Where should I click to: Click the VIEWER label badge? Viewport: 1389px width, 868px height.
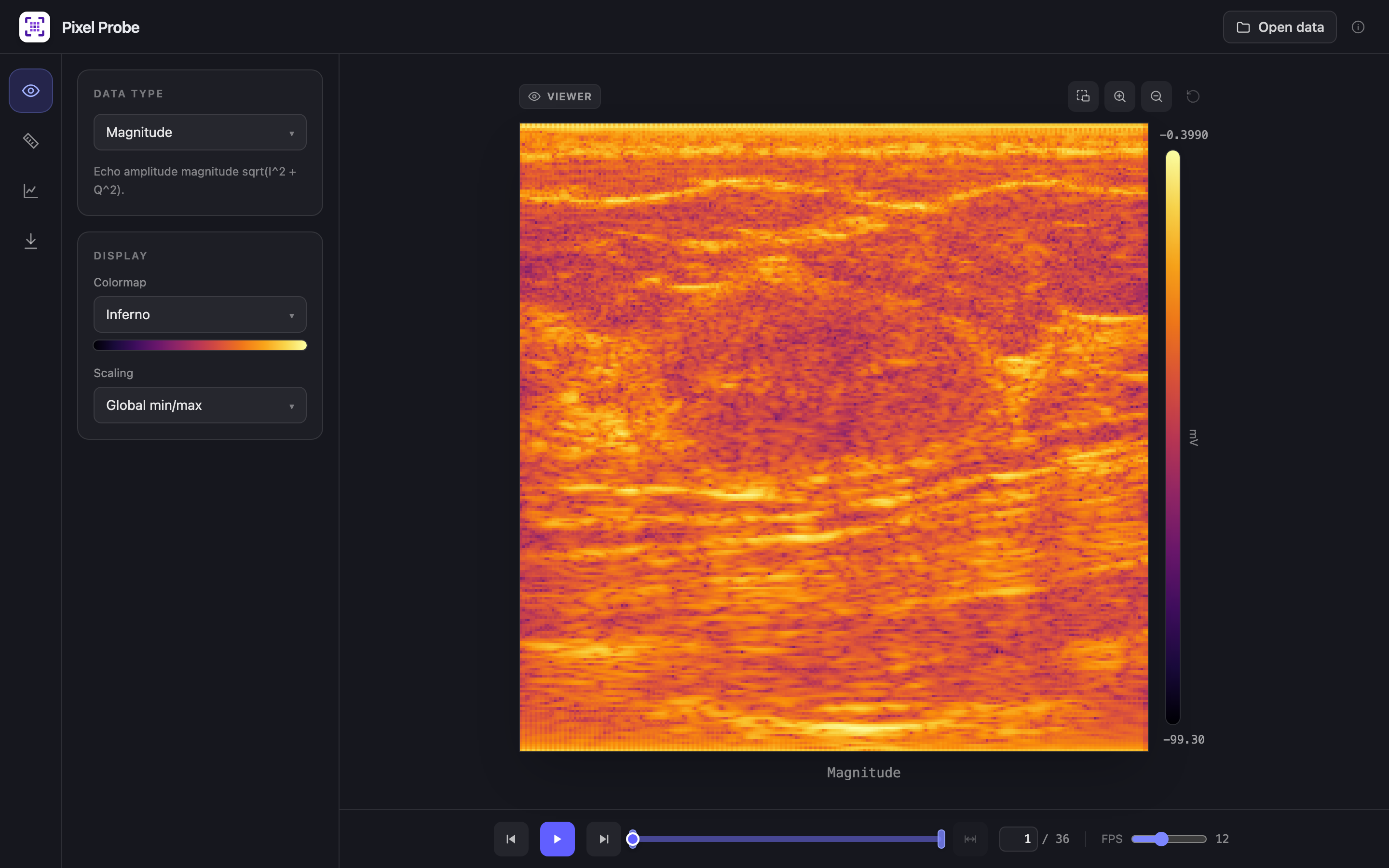coord(559,96)
